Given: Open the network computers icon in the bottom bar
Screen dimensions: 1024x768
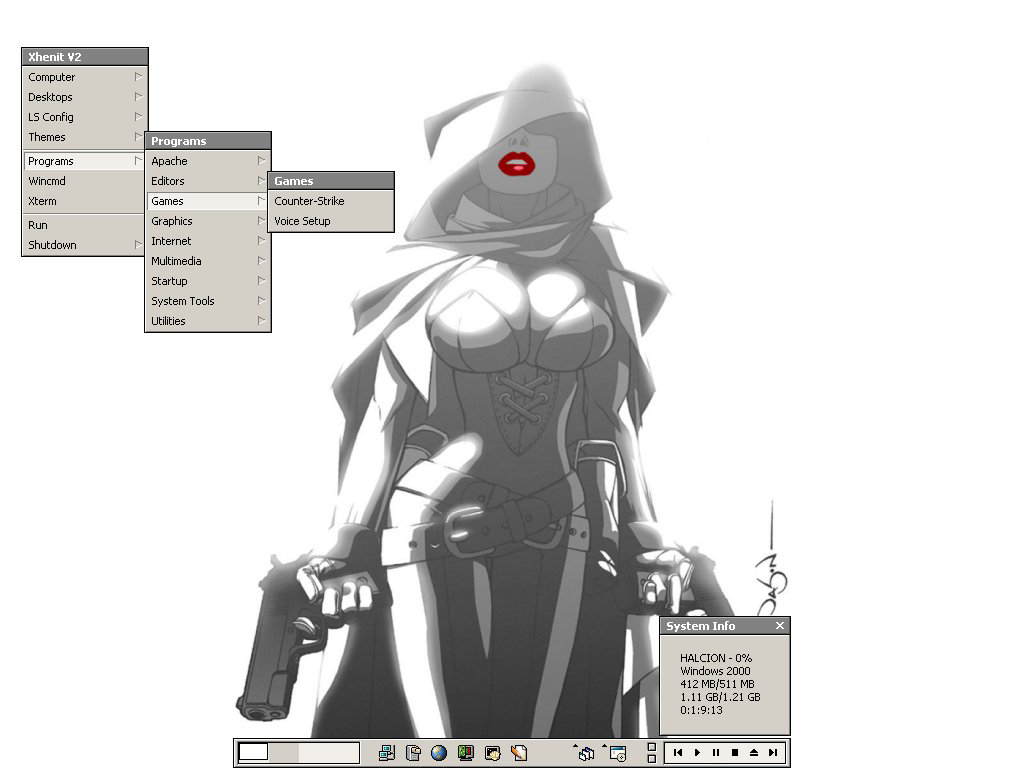Looking at the screenshot, I should click(x=387, y=753).
